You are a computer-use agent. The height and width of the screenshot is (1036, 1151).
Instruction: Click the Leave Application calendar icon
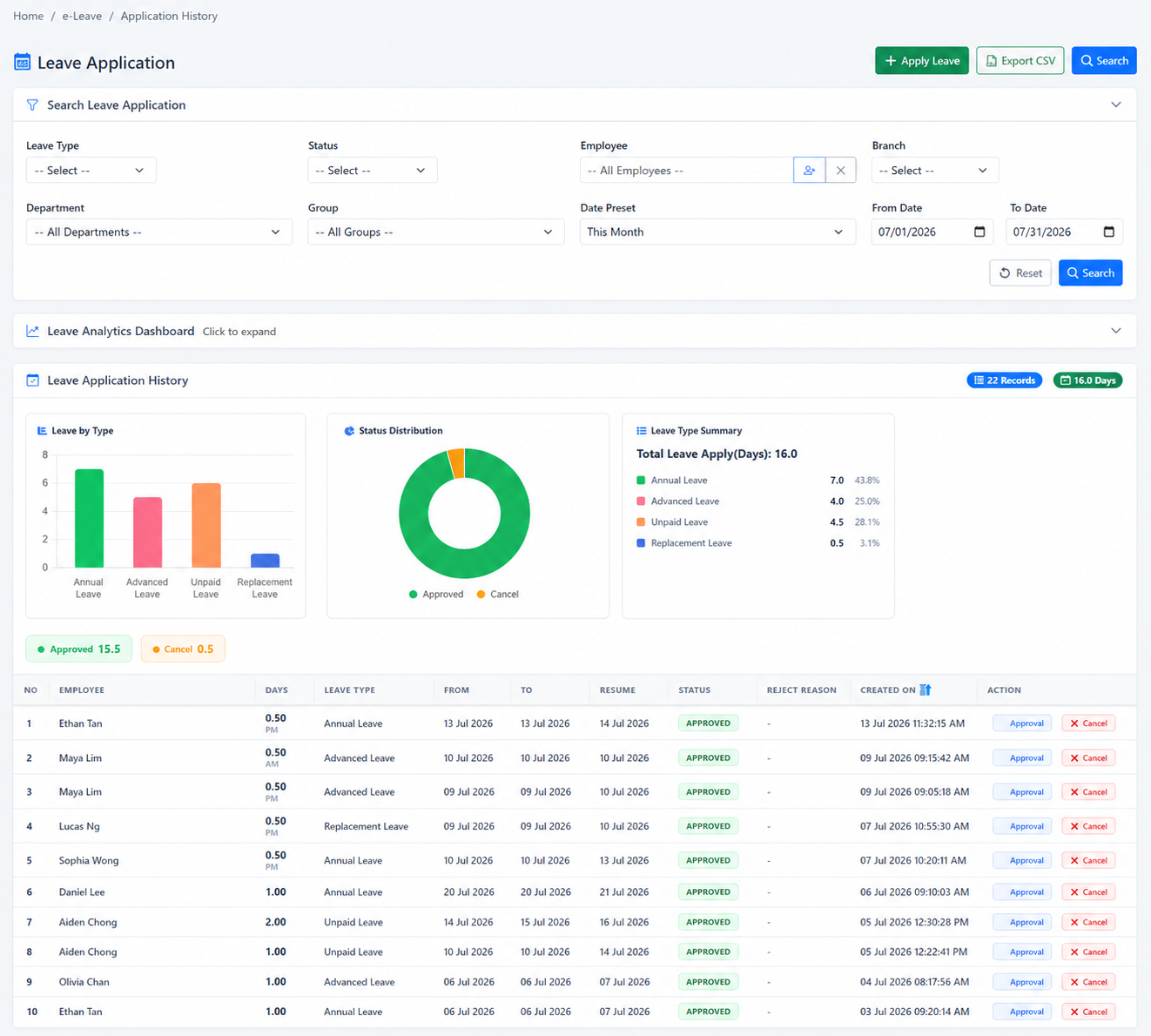pyautogui.click(x=23, y=62)
